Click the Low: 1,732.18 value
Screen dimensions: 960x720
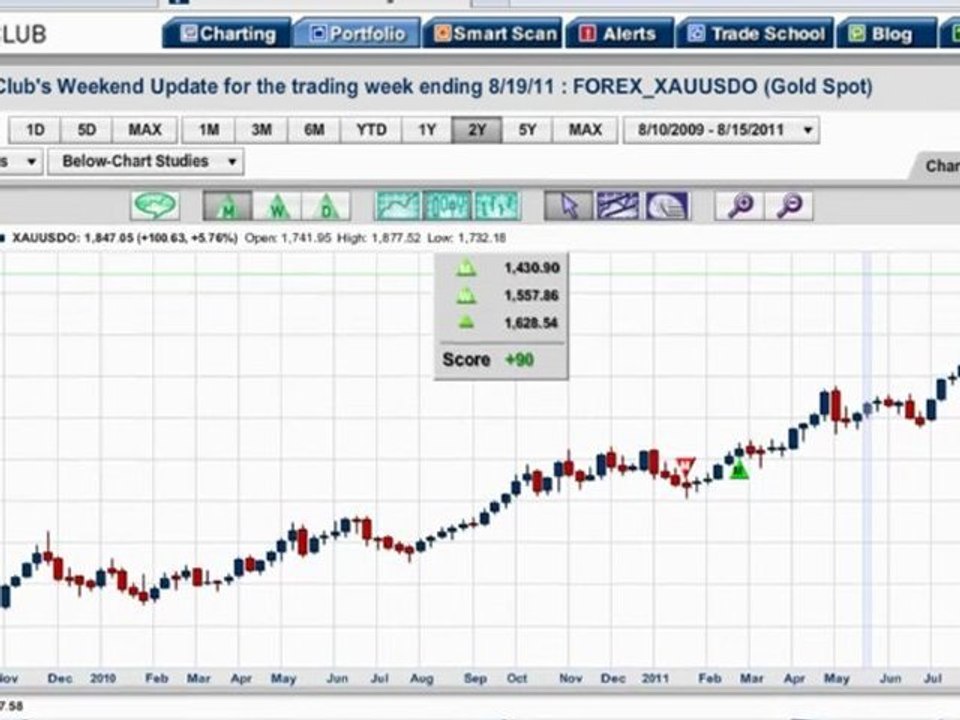[x=467, y=238]
